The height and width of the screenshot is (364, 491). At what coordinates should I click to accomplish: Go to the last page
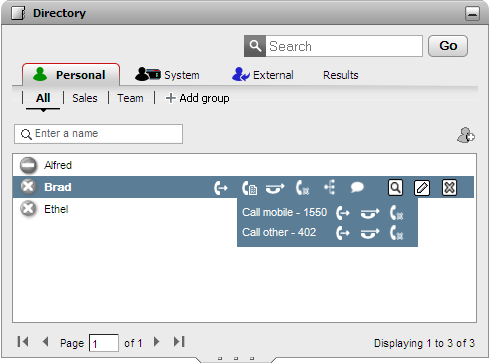click(x=179, y=342)
